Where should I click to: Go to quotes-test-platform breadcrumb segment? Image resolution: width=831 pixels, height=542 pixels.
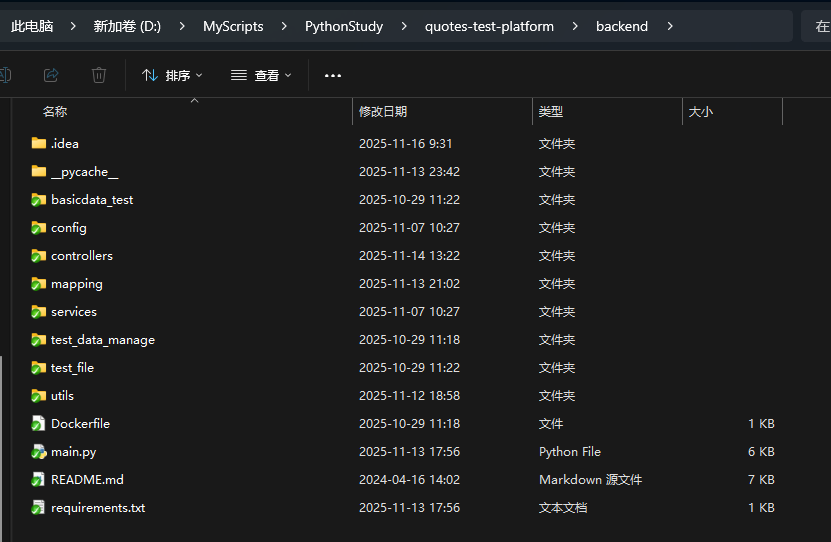[489, 26]
